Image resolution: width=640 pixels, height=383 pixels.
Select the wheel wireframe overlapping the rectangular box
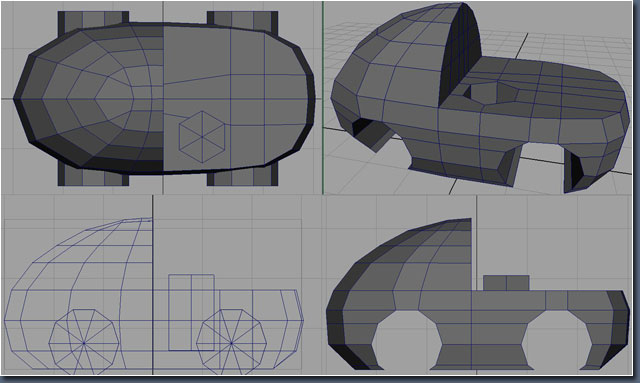point(231,342)
